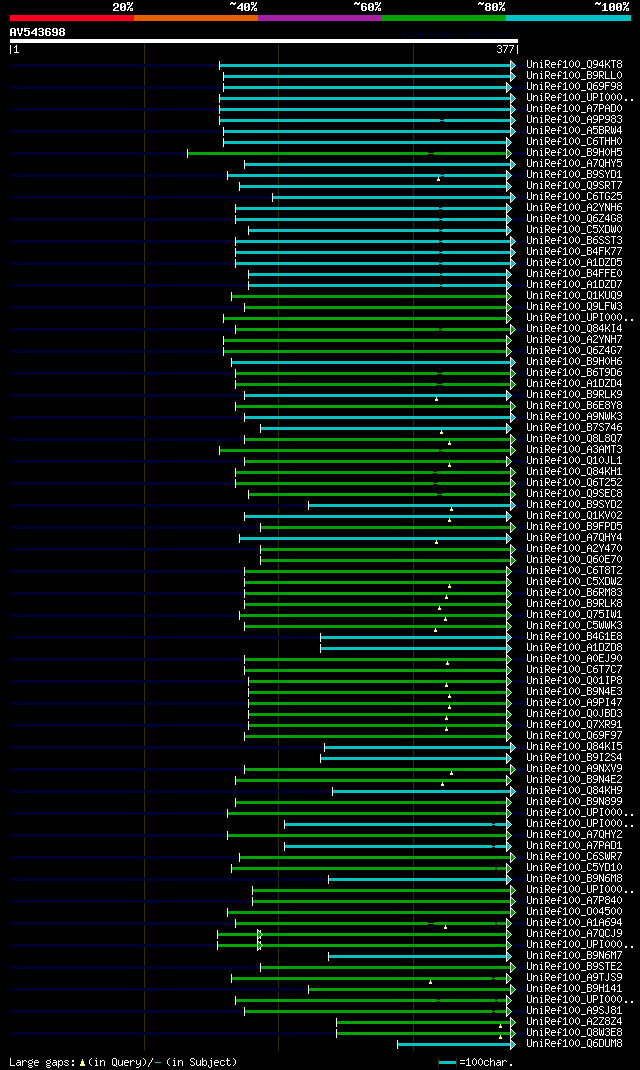This screenshot has width=640, height=1070.
Task: Click the red 20% identity legend segment
Action: [72, 18]
